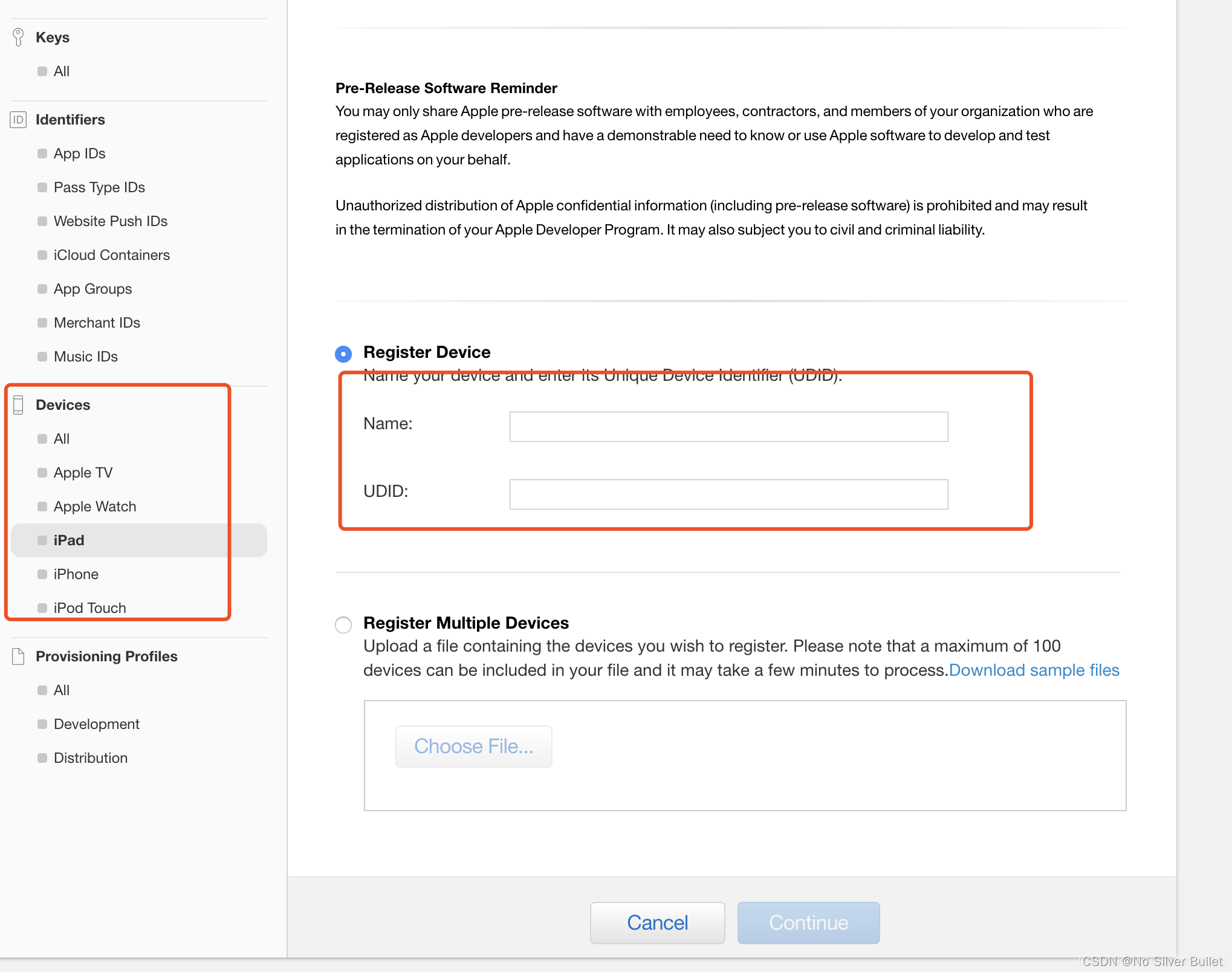Open Merchant IDs section
The image size is (1232, 972).
[x=97, y=322]
